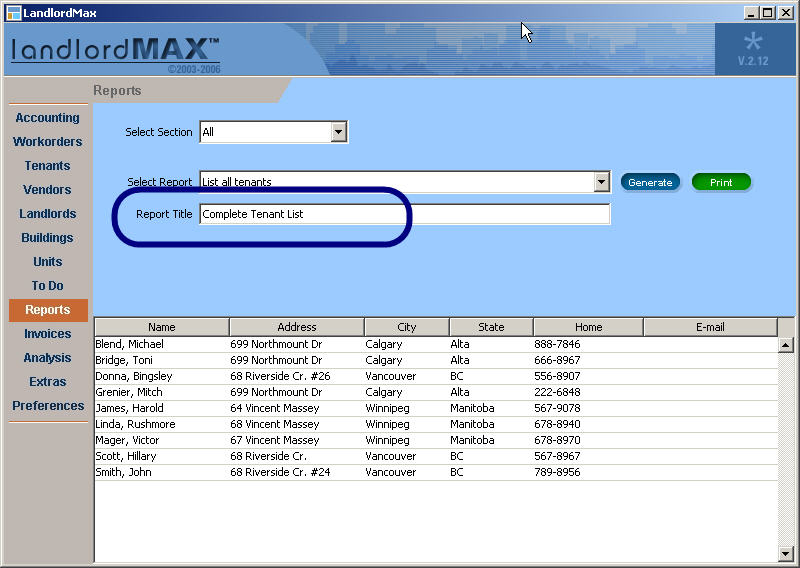Select the Linda, Rushmore tenant row
This screenshot has width=800, height=568.
click(436, 425)
